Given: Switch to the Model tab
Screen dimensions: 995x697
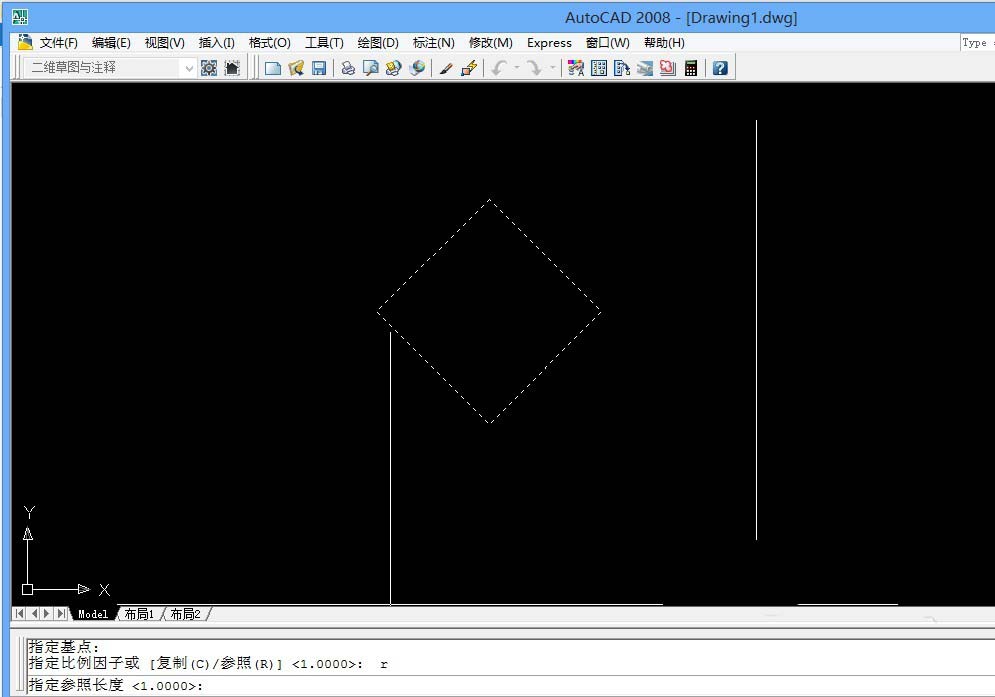Looking at the screenshot, I should 93,614.
